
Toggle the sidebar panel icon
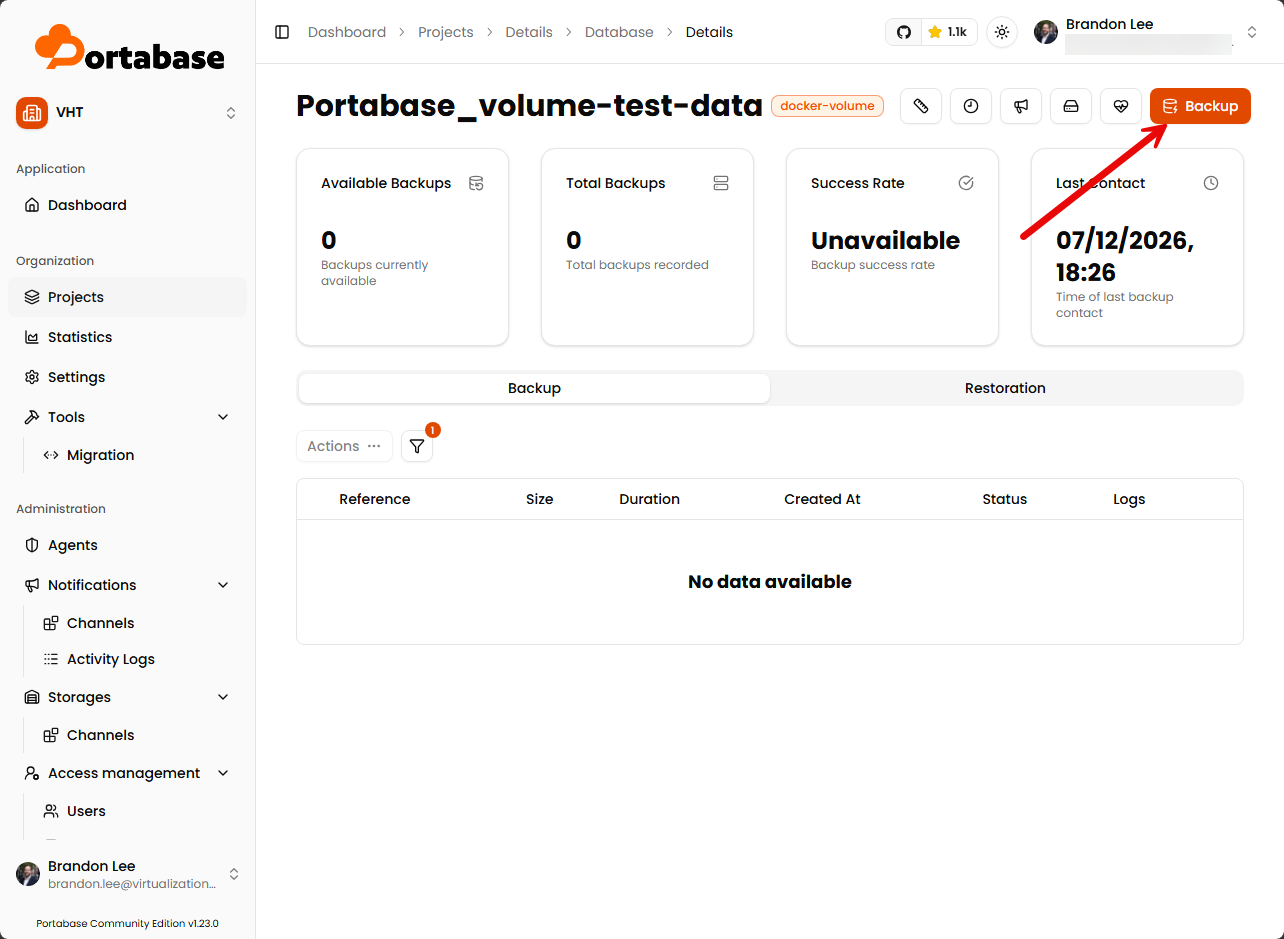tap(282, 32)
